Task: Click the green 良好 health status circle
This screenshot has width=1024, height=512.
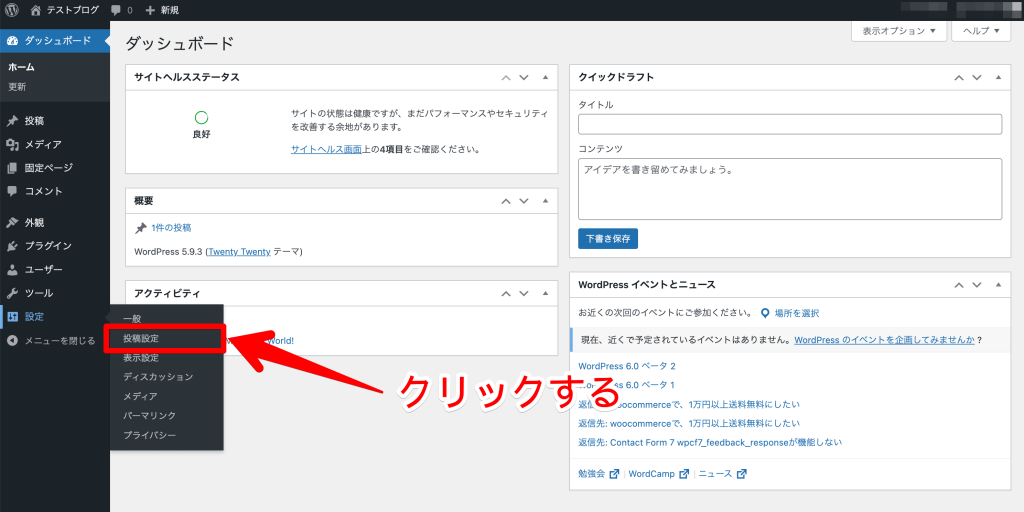Action: tap(202, 118)
